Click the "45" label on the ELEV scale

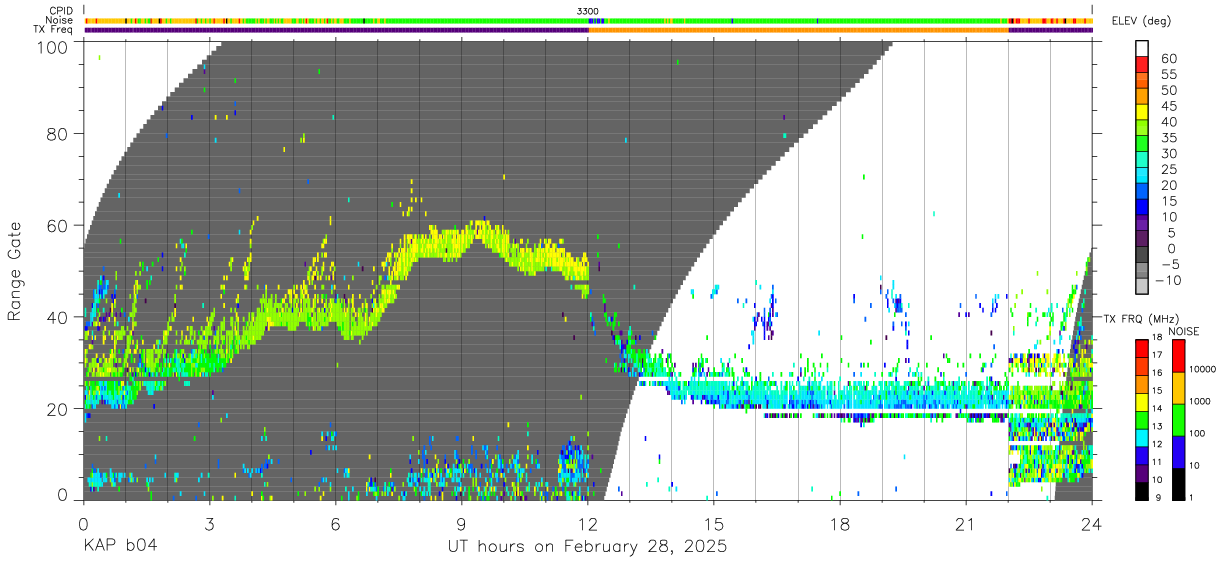click(x=1170, y=106)
